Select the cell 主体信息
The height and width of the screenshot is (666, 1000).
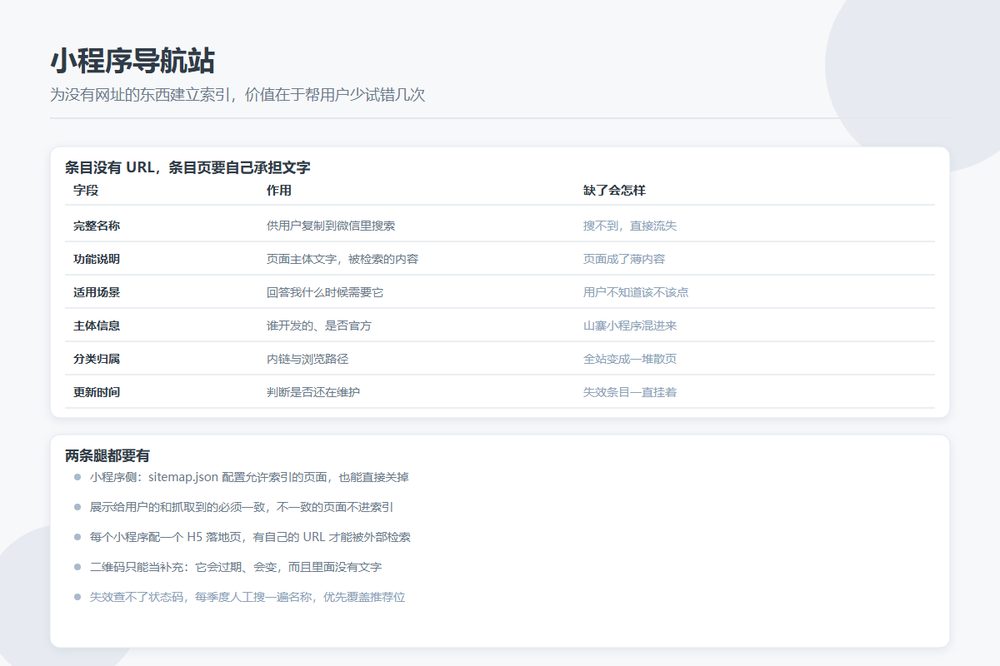tap(96, 325)
